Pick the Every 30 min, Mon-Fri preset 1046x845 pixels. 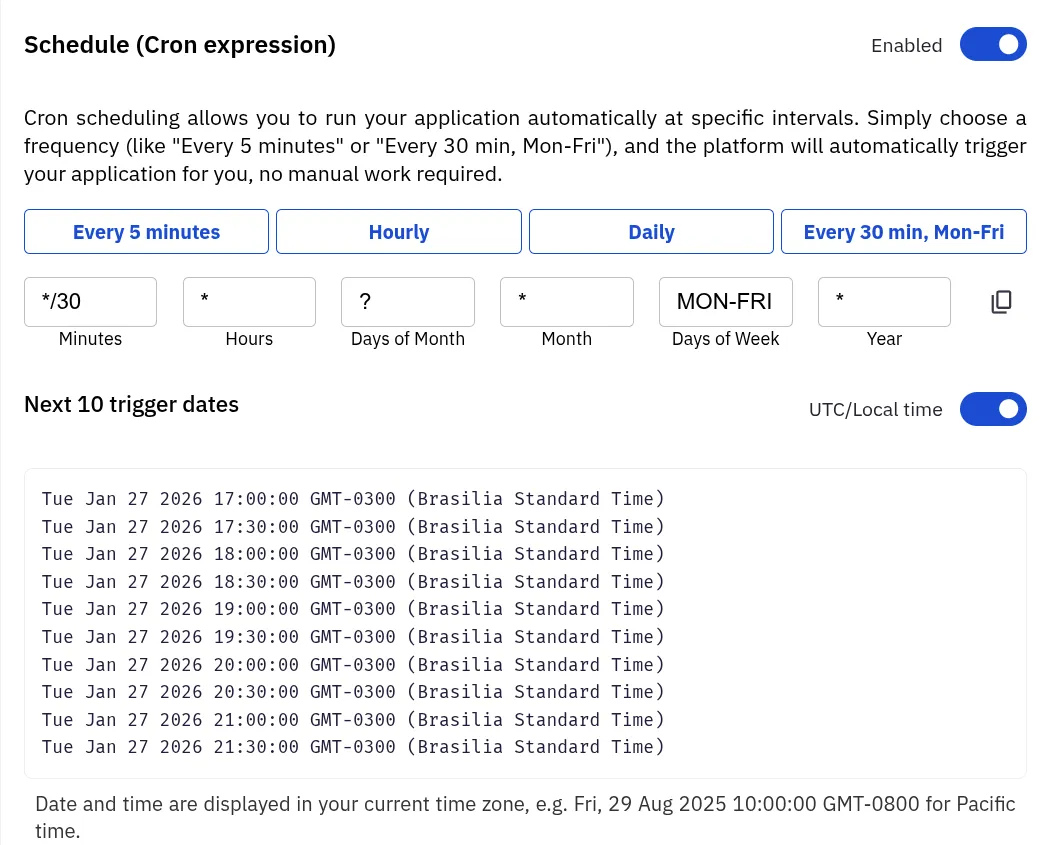coord(903,231)
